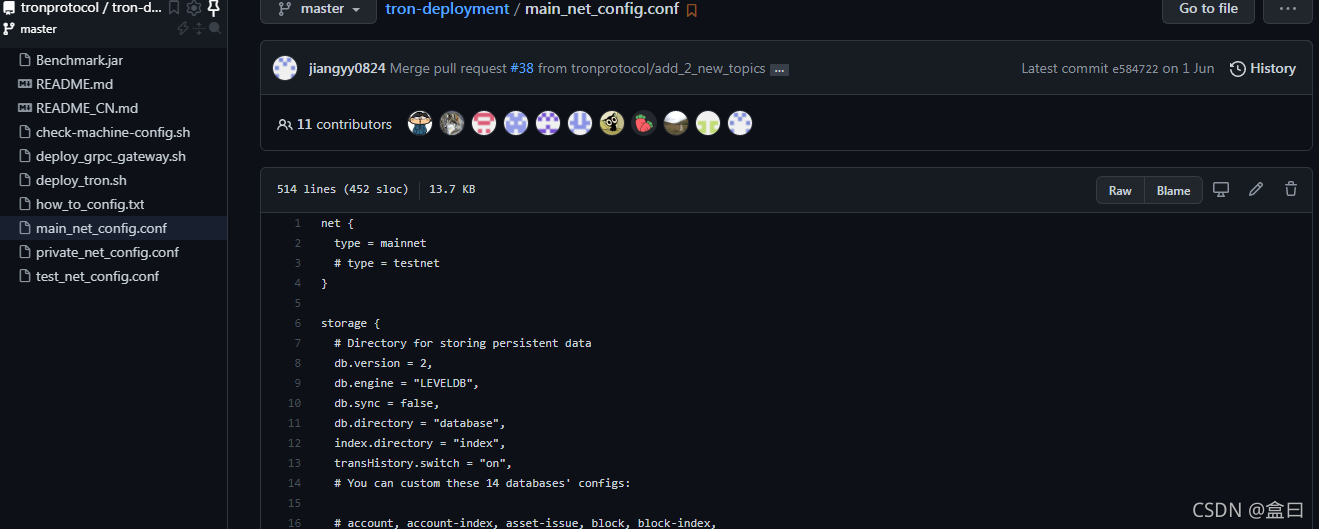The image size is (1319, 529).
Task: Click the markdown icon beside README_CN.md
Action: tap(25, 108)
